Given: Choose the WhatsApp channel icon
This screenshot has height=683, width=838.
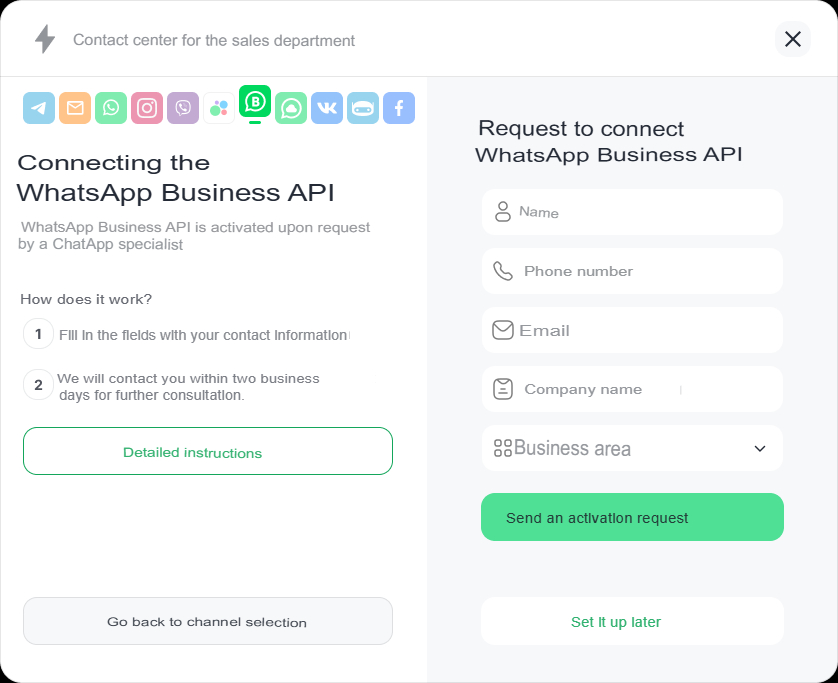Looking at the screenshot, I should [111, 108].
